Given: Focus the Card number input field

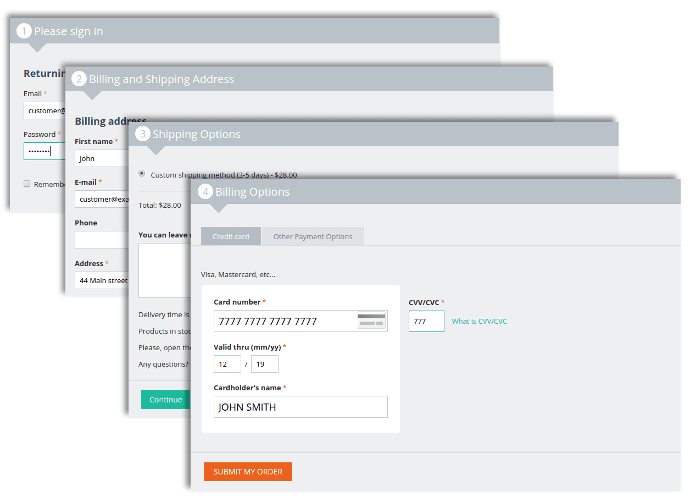Looking at the screenshot, I should tap(285, 321).
